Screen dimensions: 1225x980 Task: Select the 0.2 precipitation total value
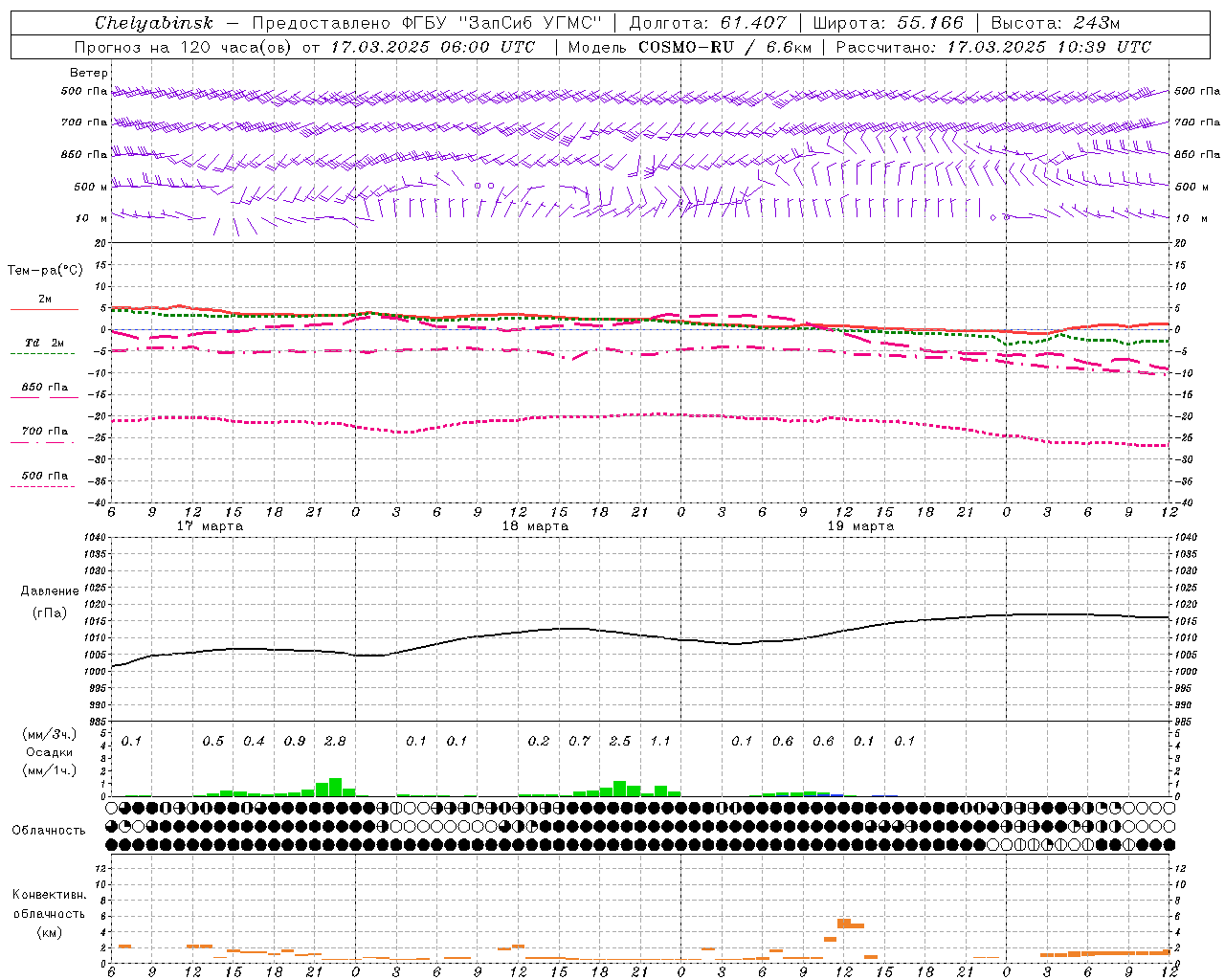539,742
